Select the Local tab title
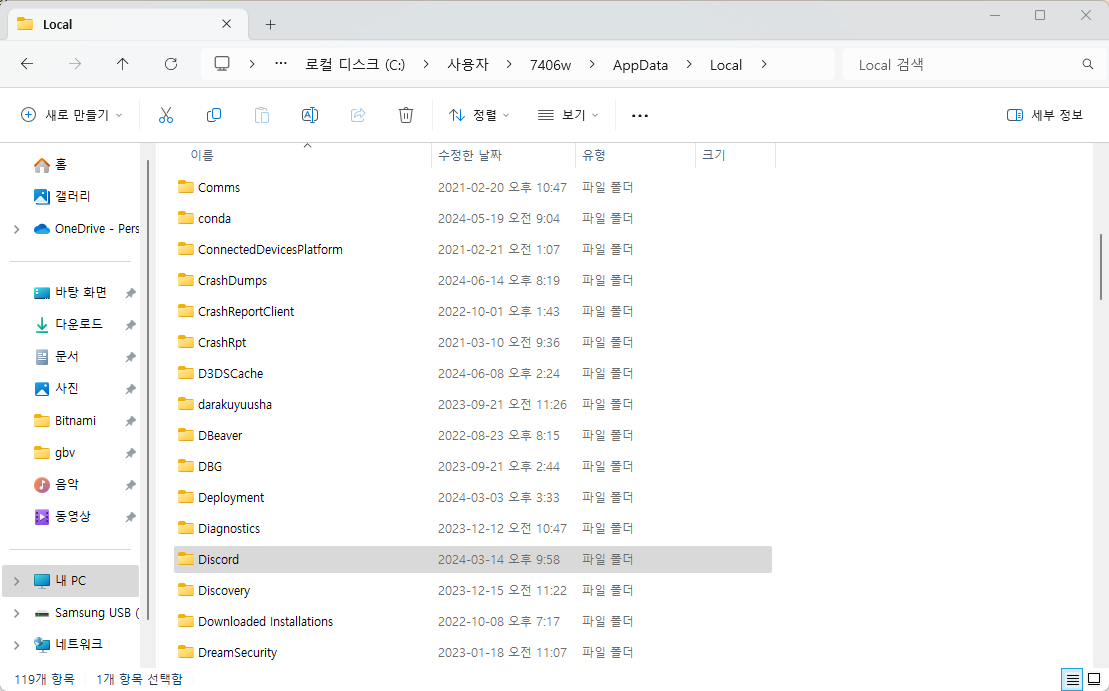 57,24
